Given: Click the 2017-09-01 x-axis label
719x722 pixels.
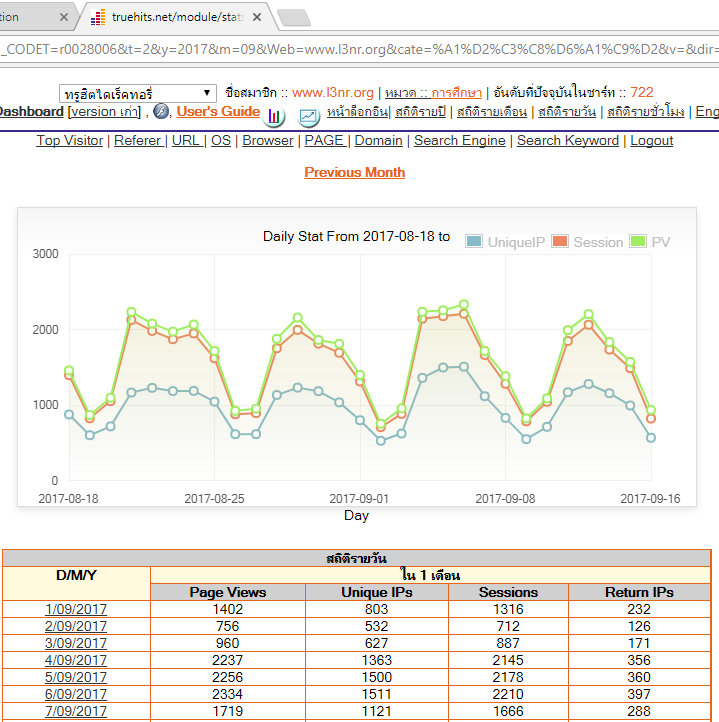Looking at the screenshot, I should (359, 499).
